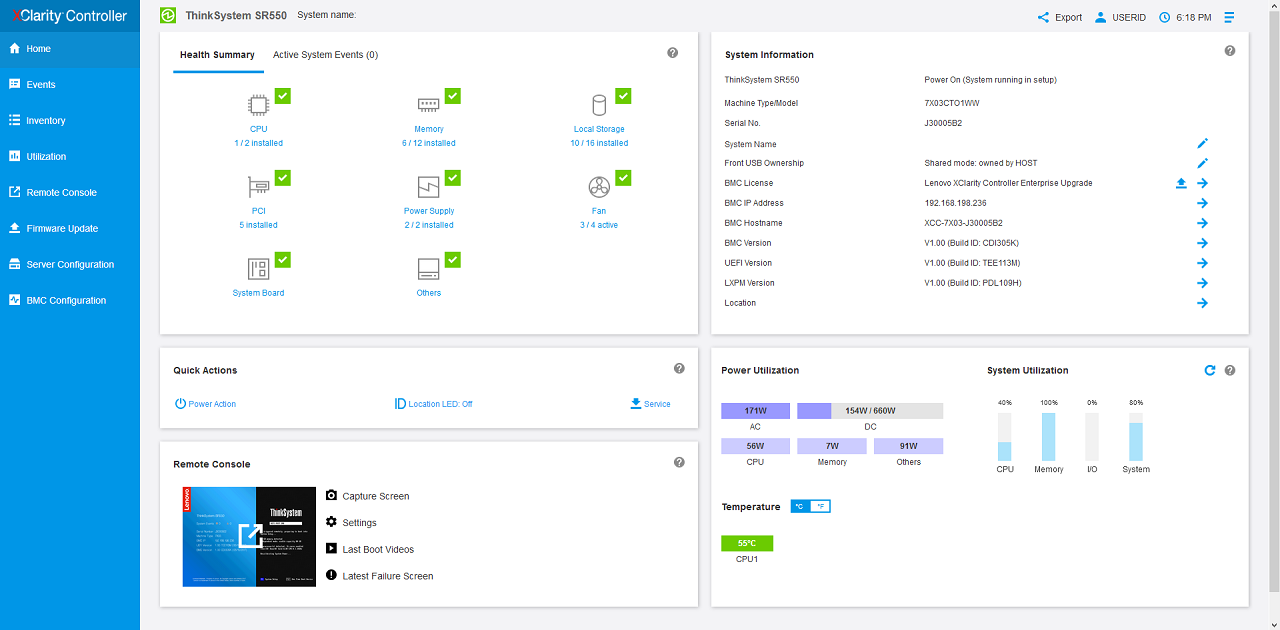The image size is (1280, 630).
Task: Switch temperature to Fahrenheit
Action: [x=821, y=507]
